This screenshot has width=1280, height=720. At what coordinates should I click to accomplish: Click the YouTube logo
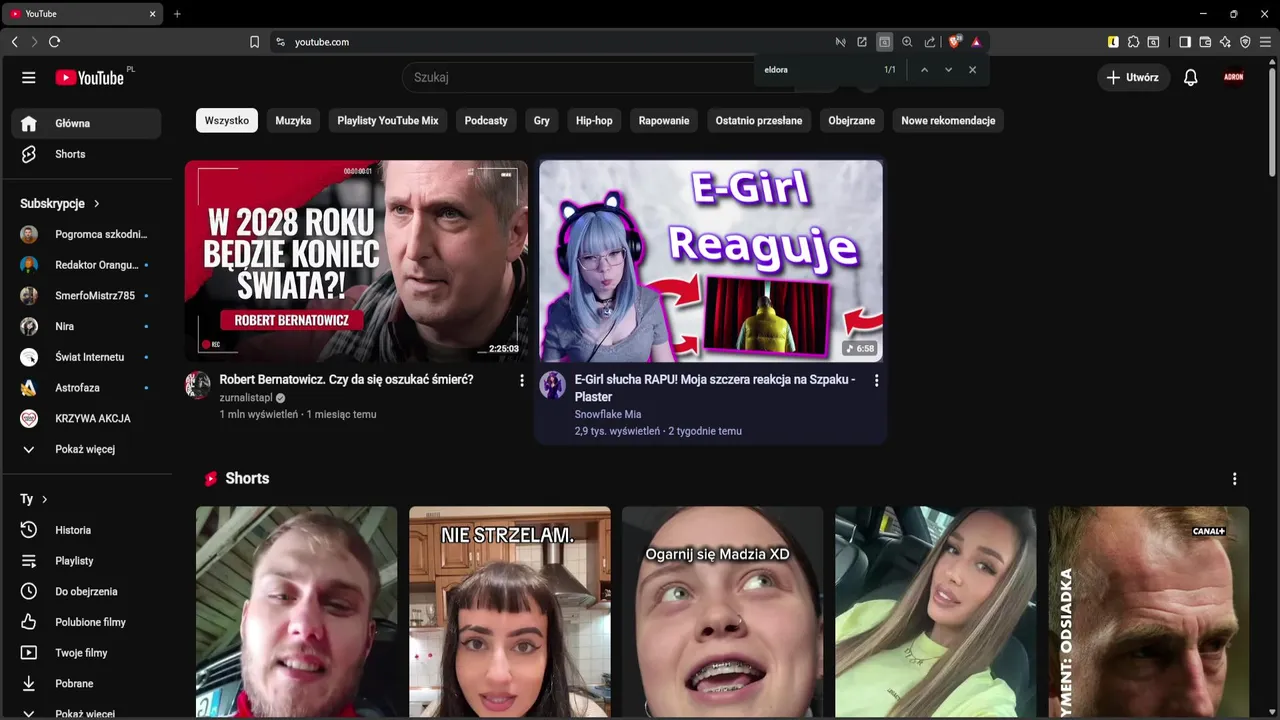tap(90, 78)
